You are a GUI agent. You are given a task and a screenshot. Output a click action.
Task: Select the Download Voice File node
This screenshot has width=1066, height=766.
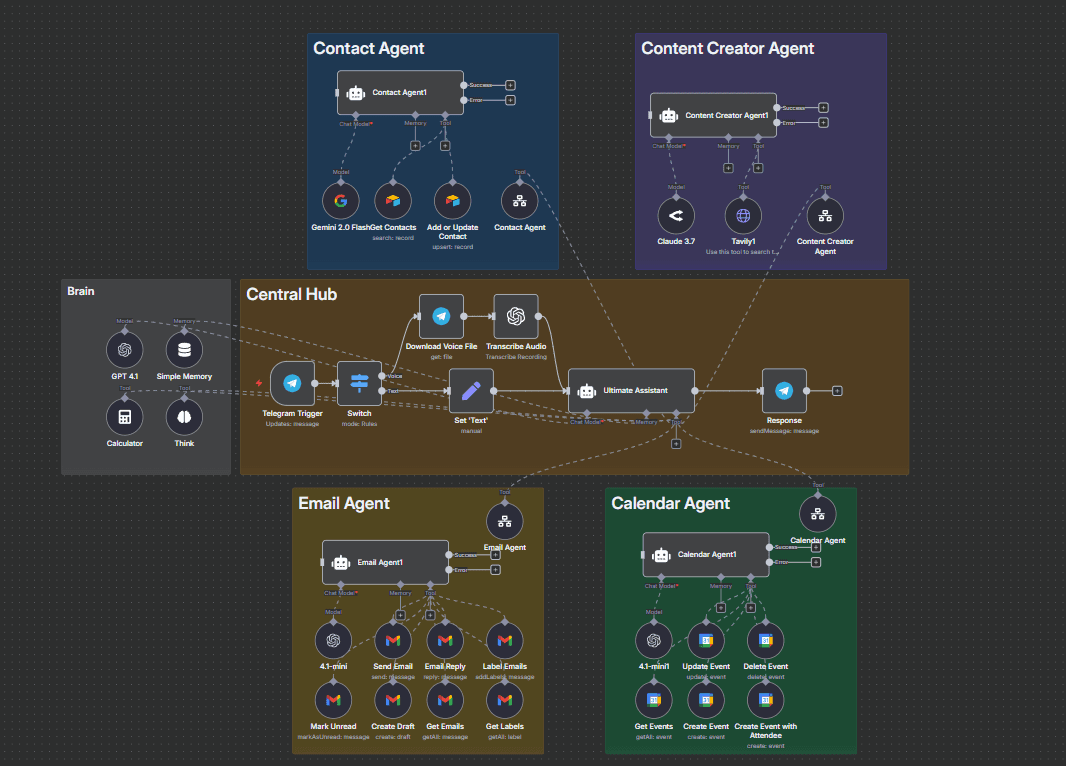point(441,316)
